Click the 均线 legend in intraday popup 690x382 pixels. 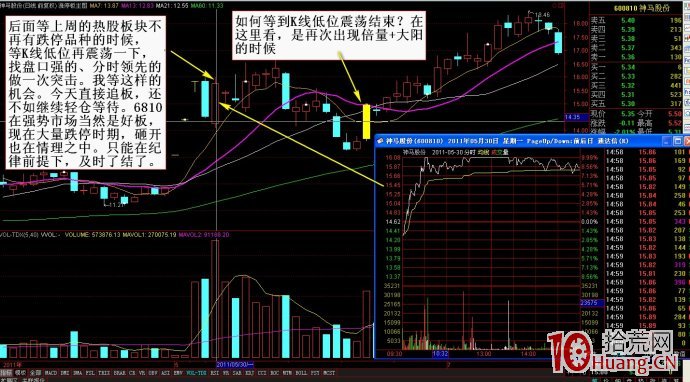point(483,152)
